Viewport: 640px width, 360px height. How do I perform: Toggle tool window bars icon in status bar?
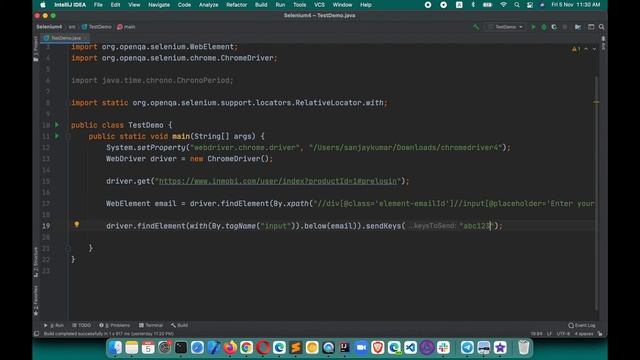pos(36,334)
